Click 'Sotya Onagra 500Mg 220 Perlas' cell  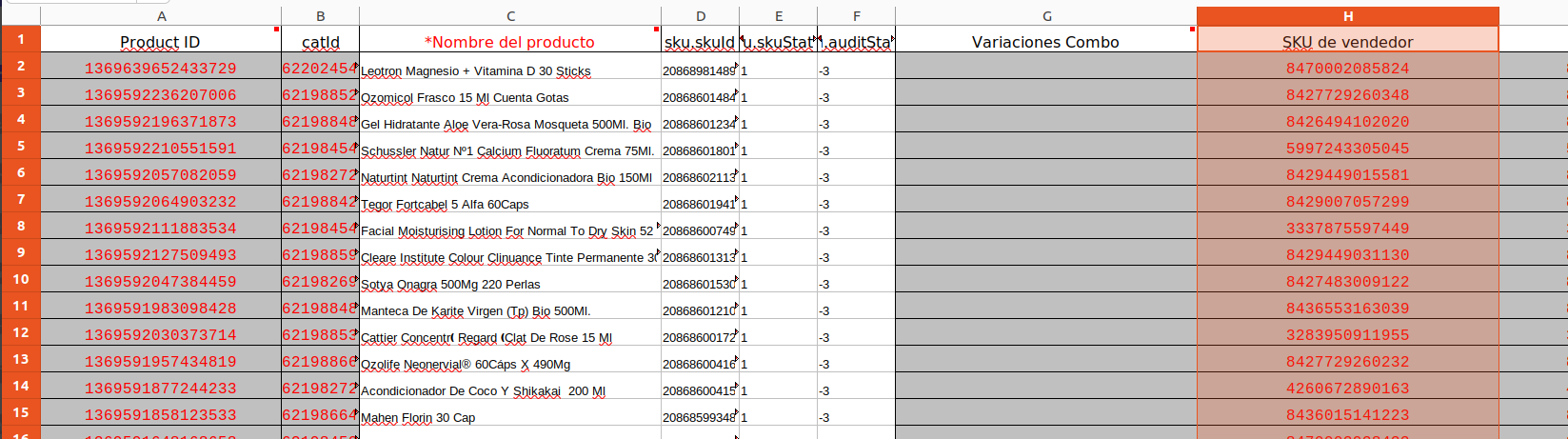pos(510,279)
